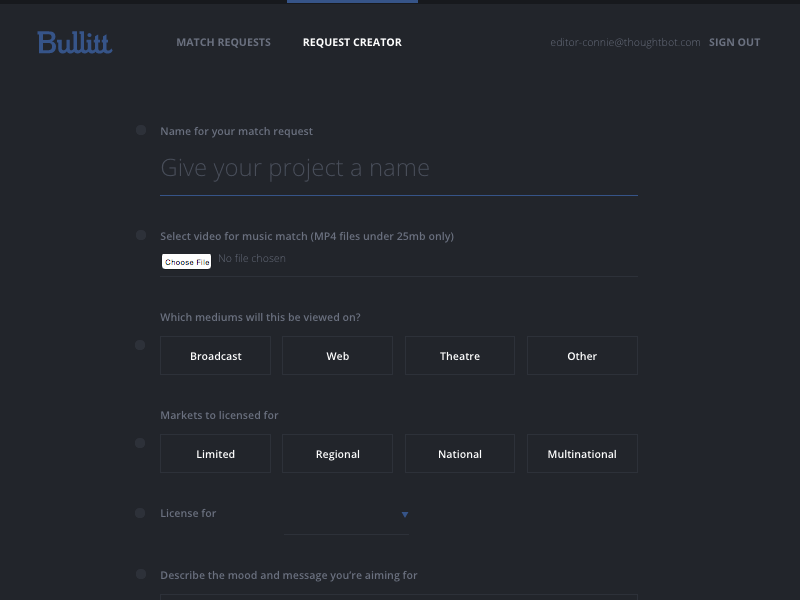Select the Other medium option
Viewport: 800px width, 600px height.
click(x=582, y=356)
